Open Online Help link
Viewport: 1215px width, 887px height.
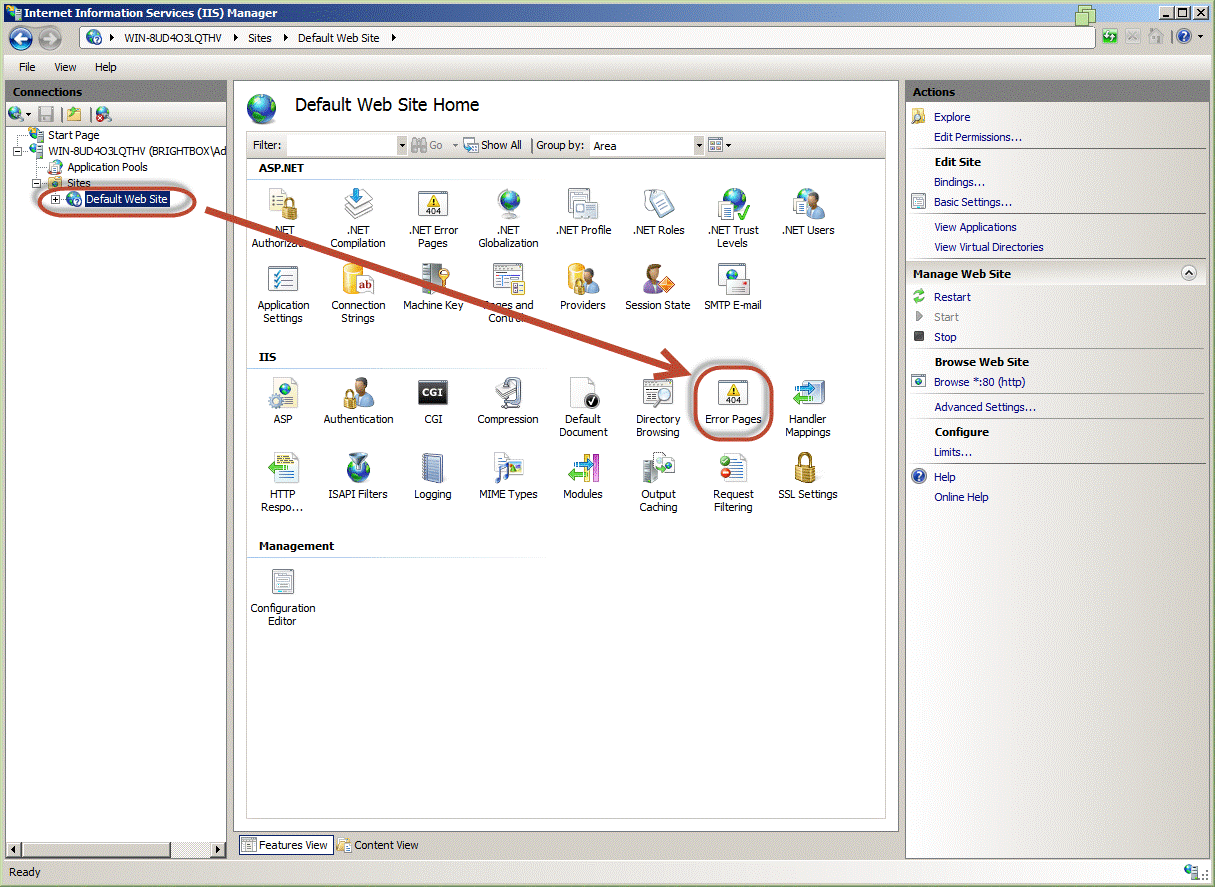click(961, 497)
